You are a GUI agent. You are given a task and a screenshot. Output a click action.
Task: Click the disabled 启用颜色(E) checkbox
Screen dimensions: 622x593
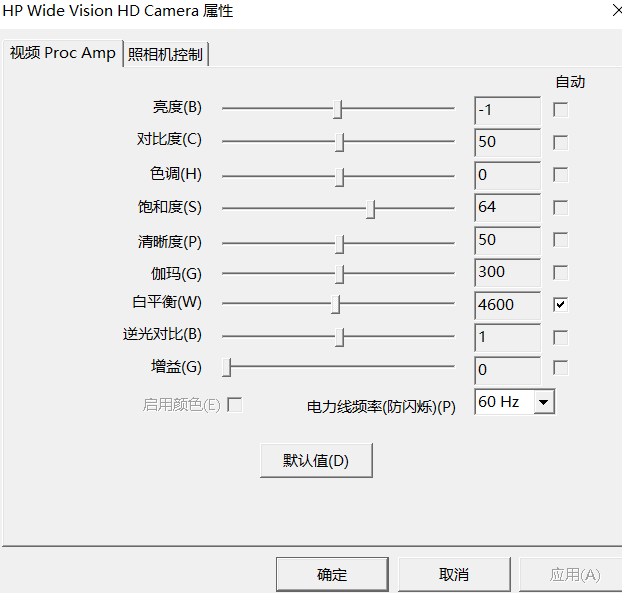(x=234, y=405)
